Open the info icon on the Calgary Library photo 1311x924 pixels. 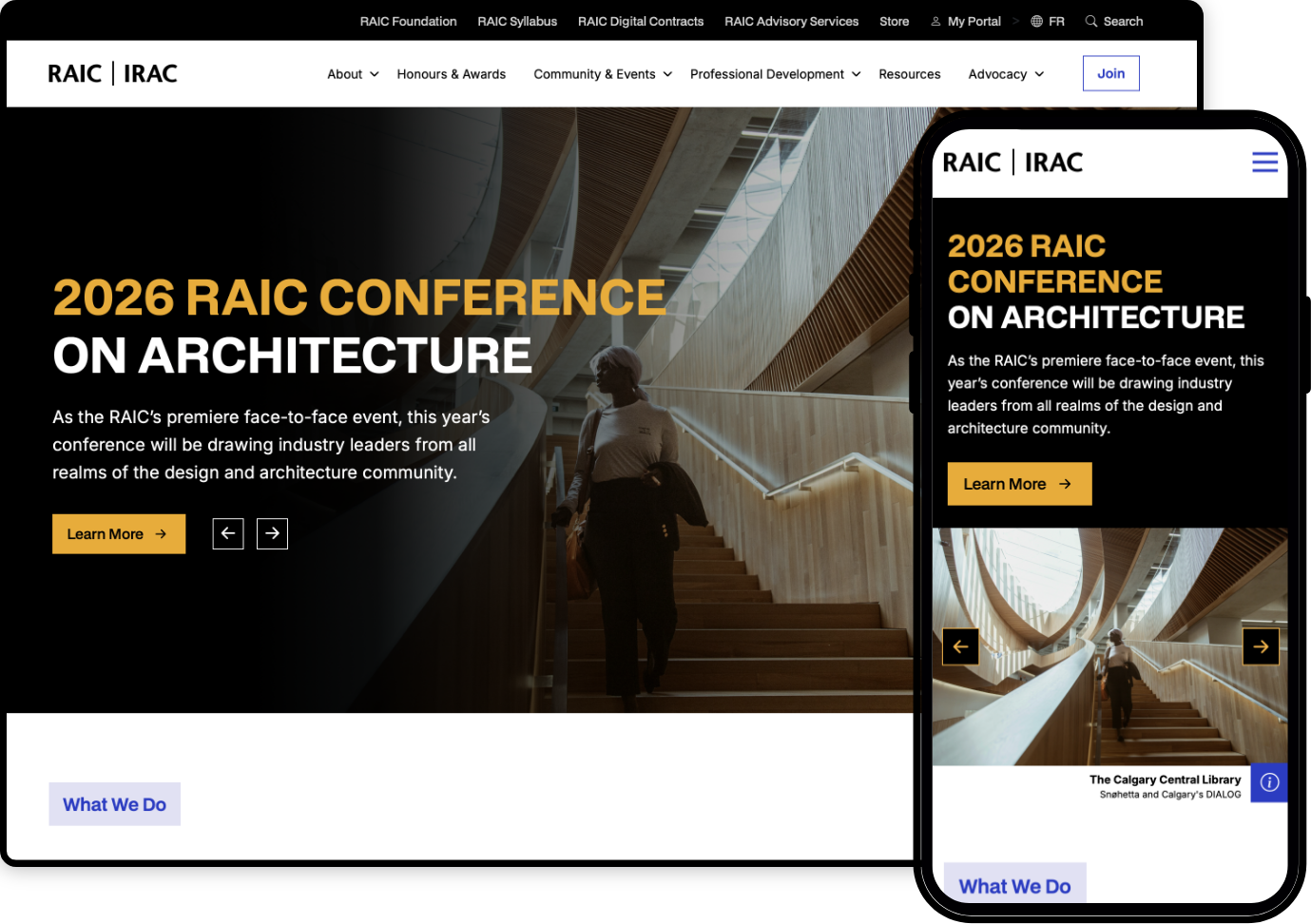1269,782
